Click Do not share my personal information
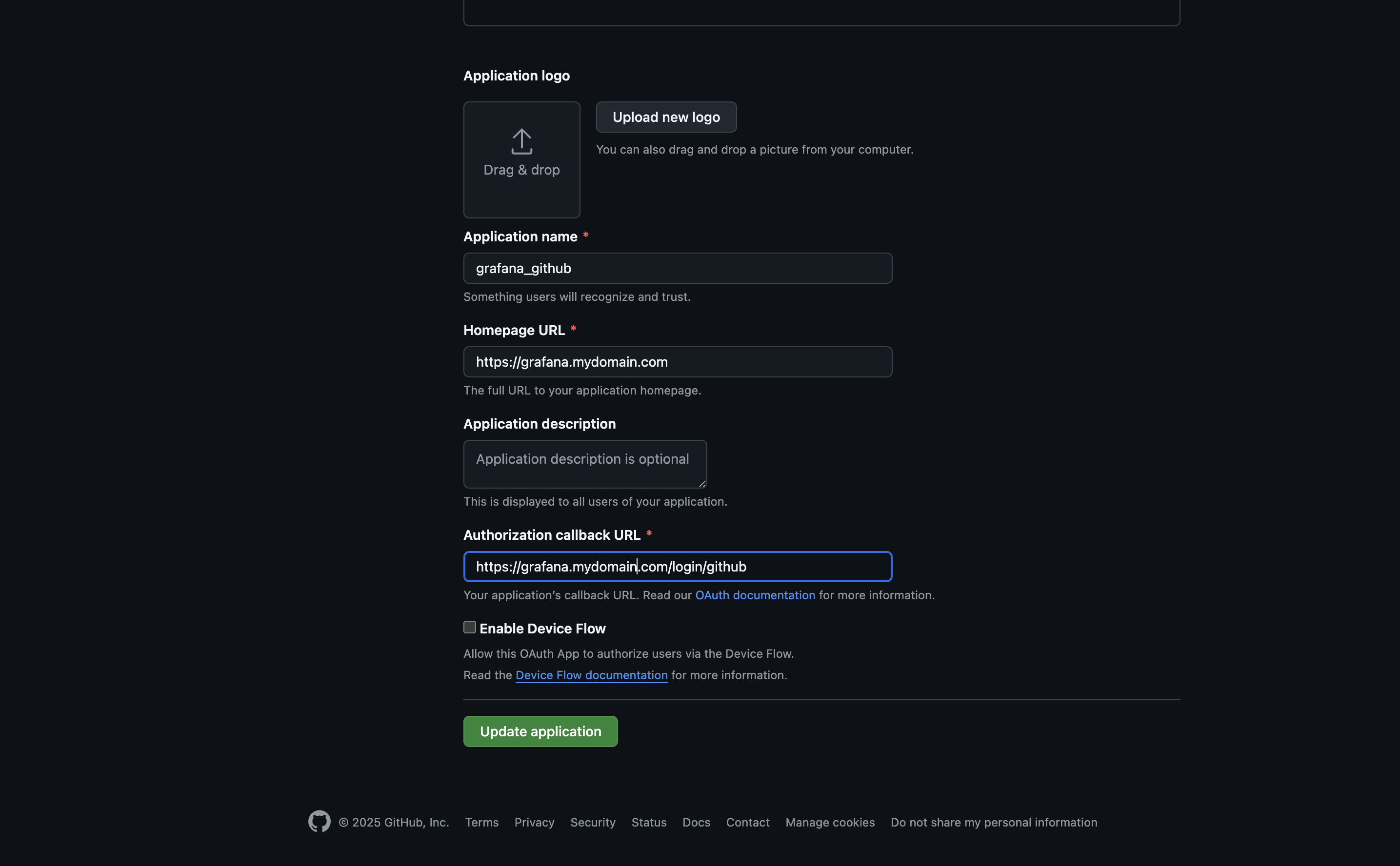Image resolution: width=1400 pixels, height=866 pixels. point(993,823)
